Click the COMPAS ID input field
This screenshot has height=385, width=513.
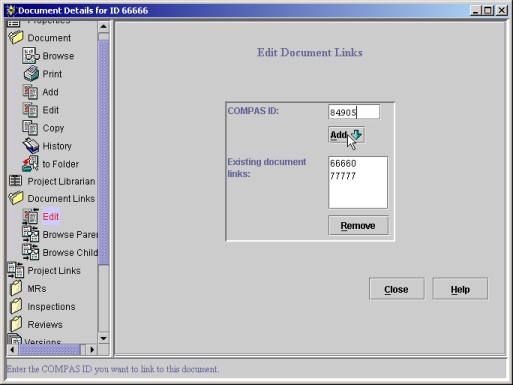354,112
